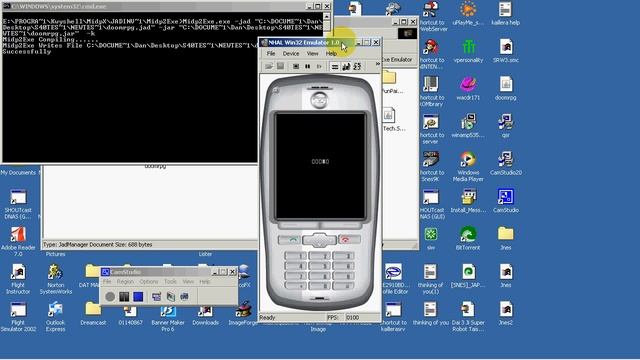Click keypad key 7 on the phone
The height and width of the screenshot is (360, 640).
tap(296, 276)
